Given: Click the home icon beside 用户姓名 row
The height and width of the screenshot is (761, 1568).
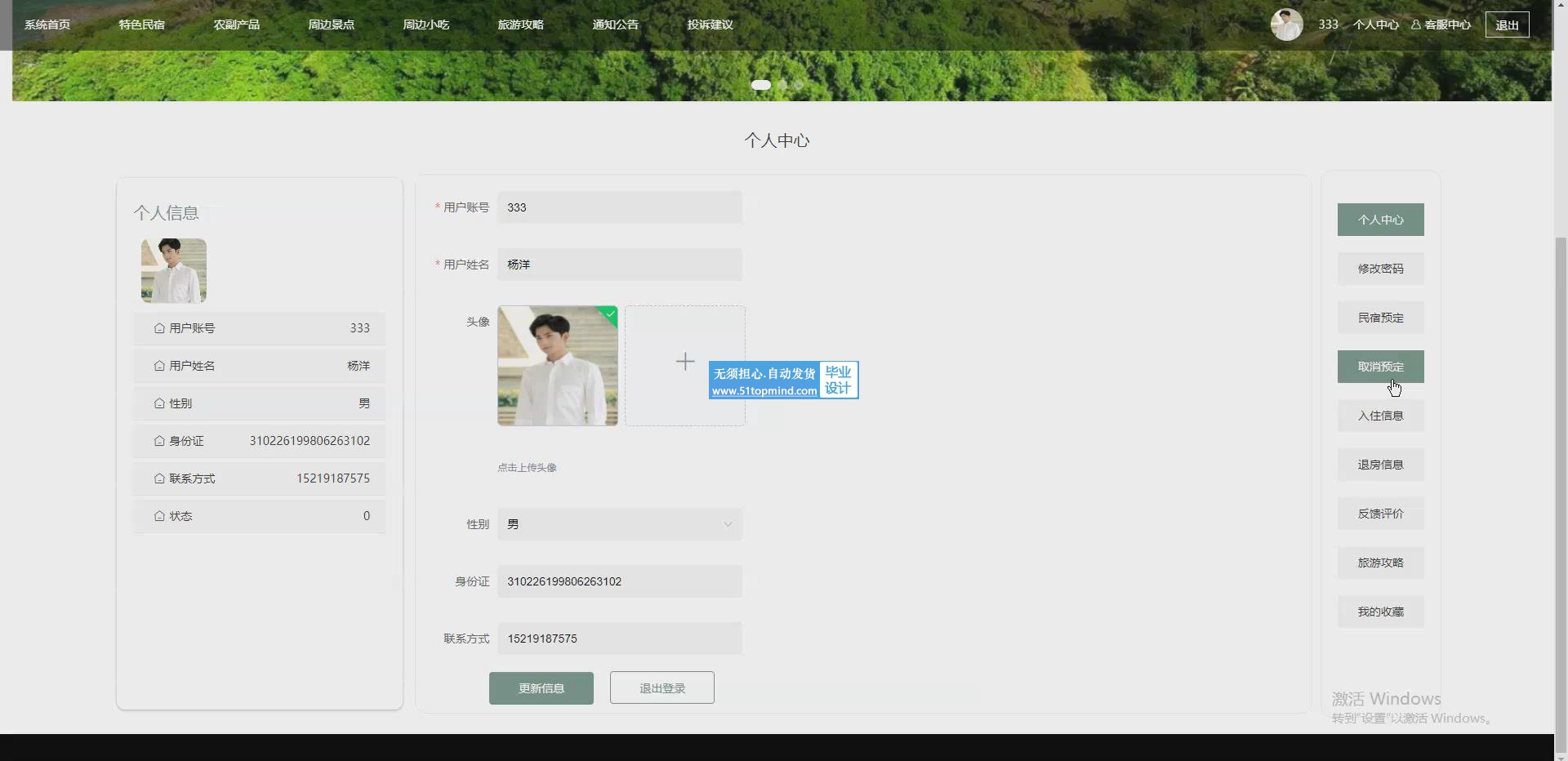Looking at the screenshot, I should [159, 366].
